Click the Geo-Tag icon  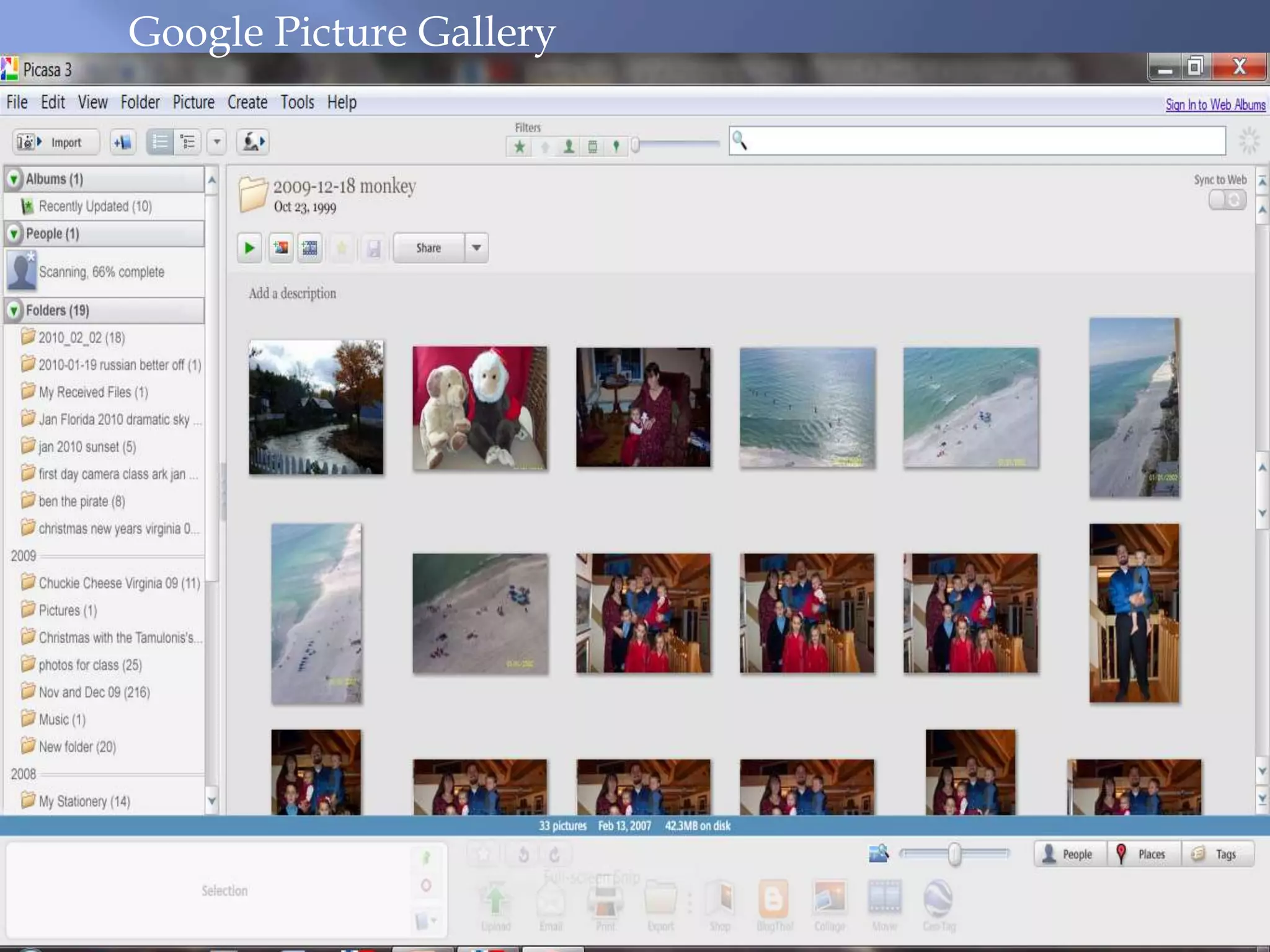[x=939, y=906]
